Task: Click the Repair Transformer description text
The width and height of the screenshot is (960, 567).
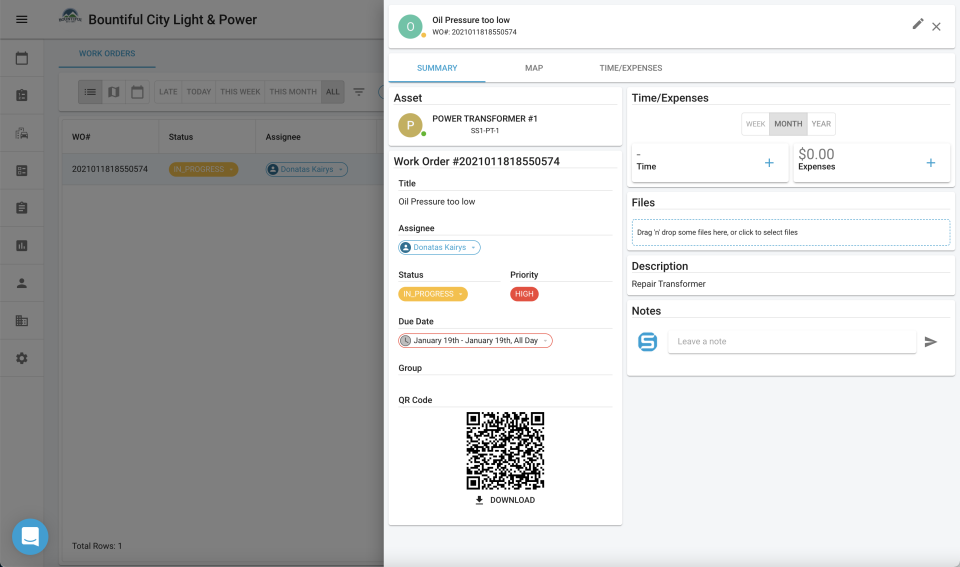Action: click(669, 284)
